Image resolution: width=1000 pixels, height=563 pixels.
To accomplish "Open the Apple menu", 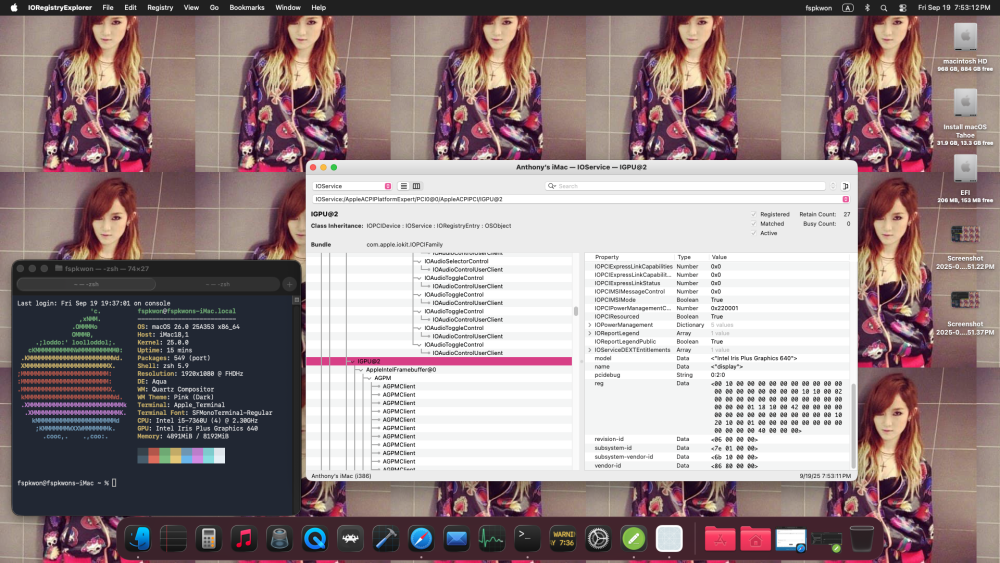I will (x=13, y=8).
